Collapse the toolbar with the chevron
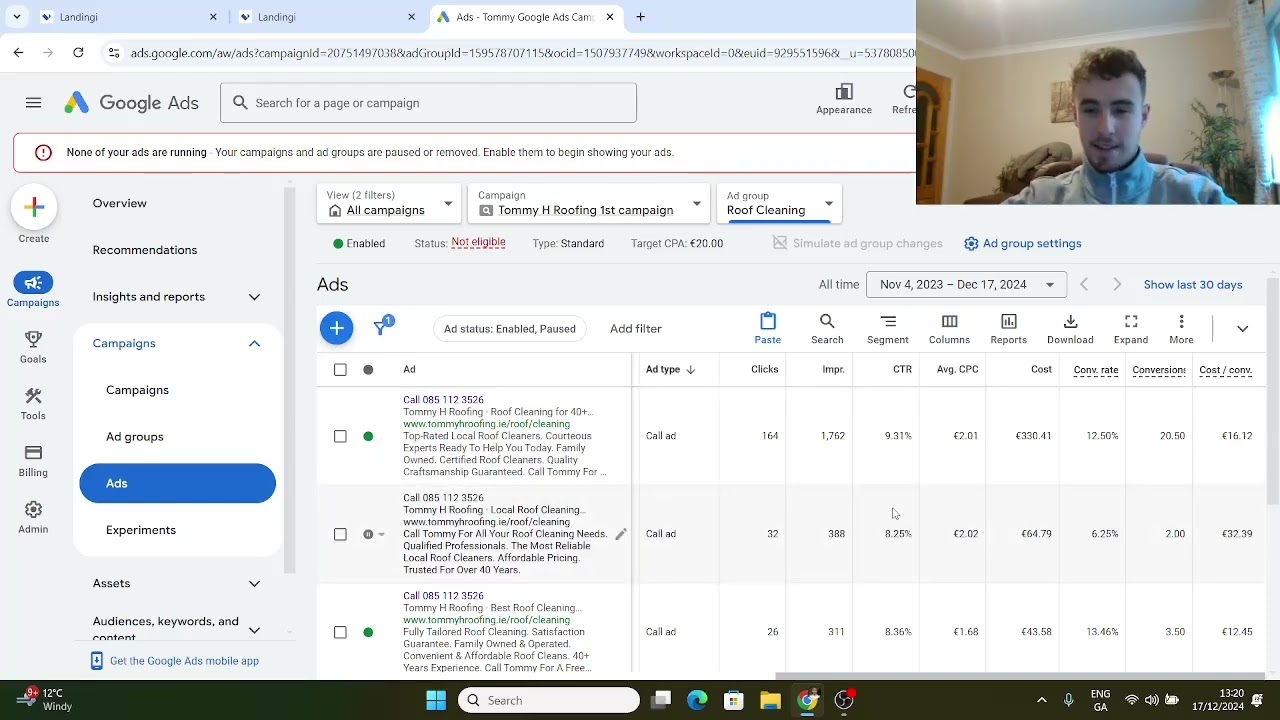 pos(1242,328)
